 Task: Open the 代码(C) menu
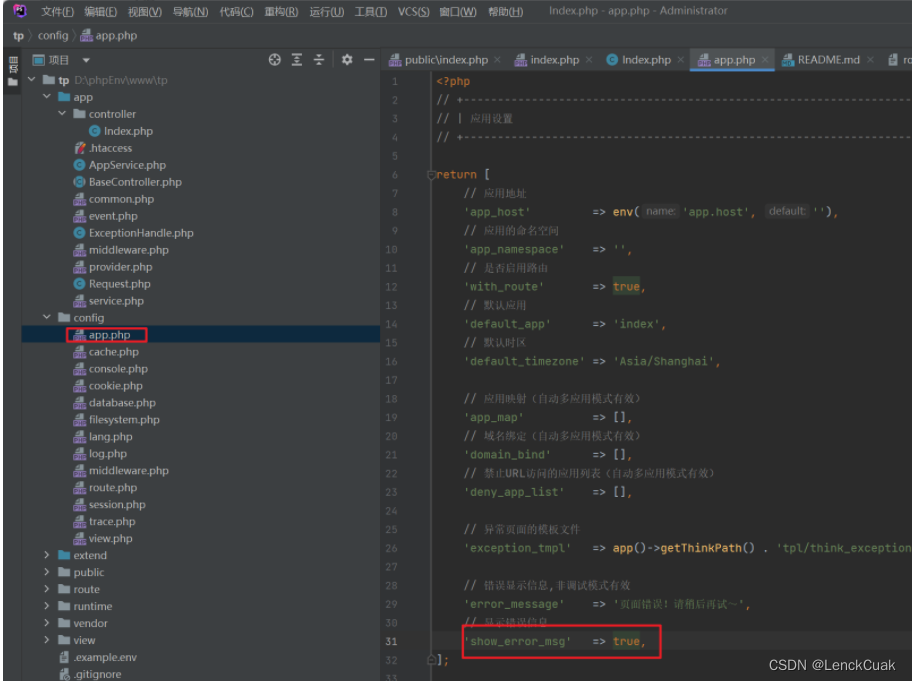click(236, 11)
